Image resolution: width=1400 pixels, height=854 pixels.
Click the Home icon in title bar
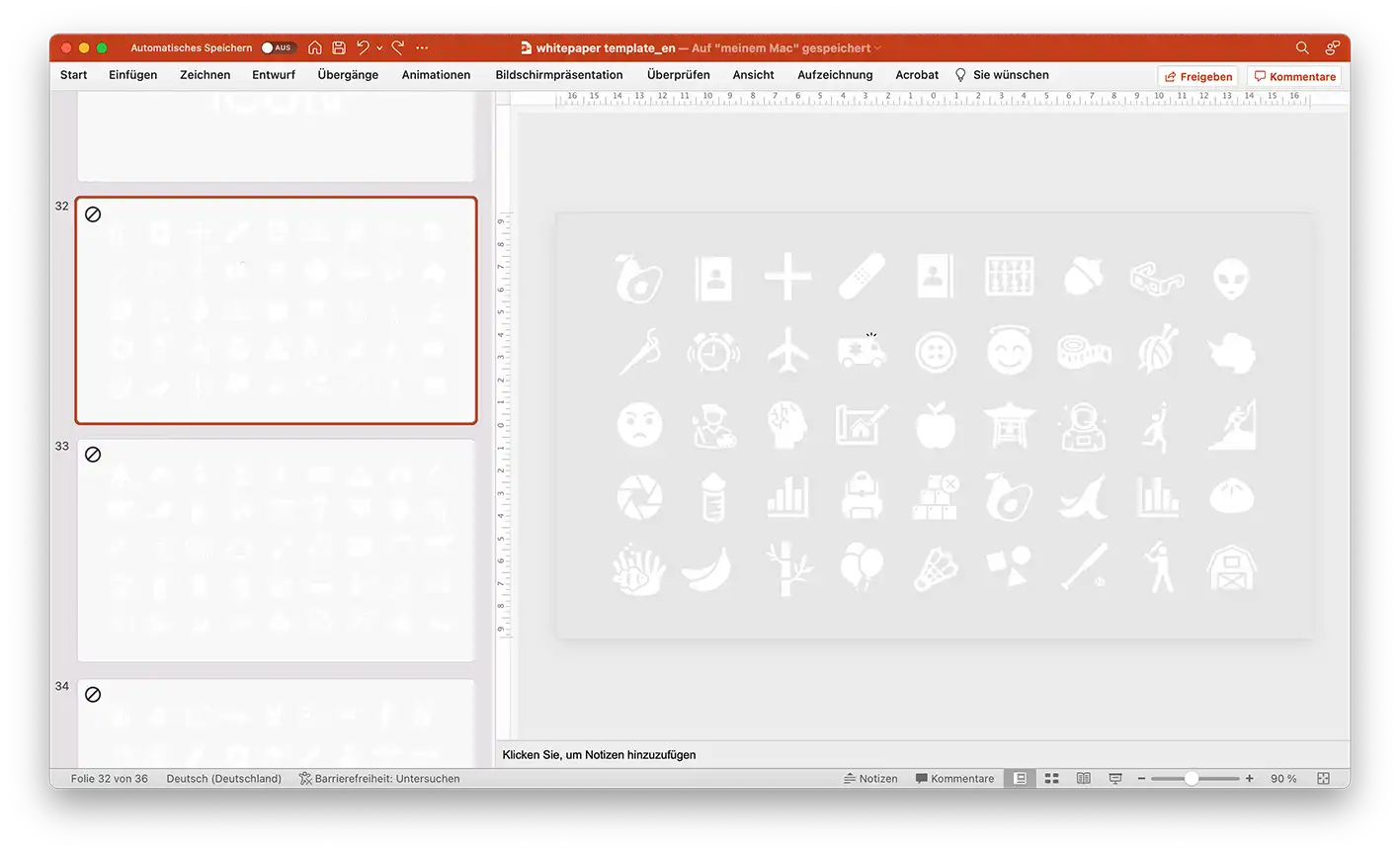click(x=315, y=47)
